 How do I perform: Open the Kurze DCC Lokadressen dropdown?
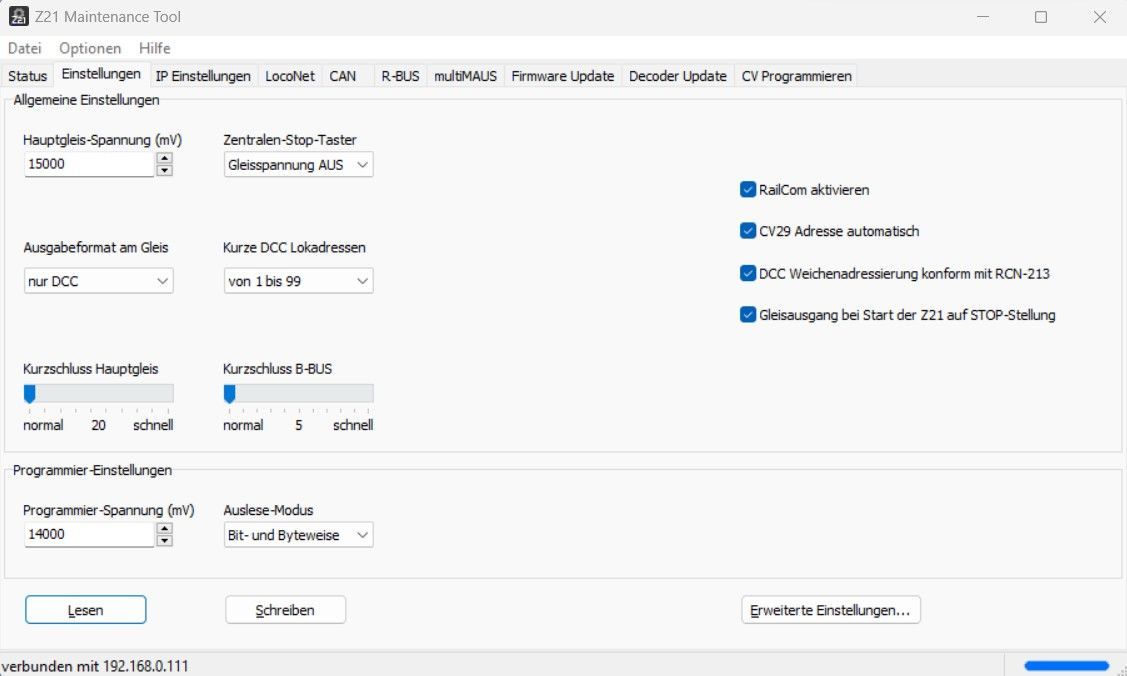click(298, 281)
